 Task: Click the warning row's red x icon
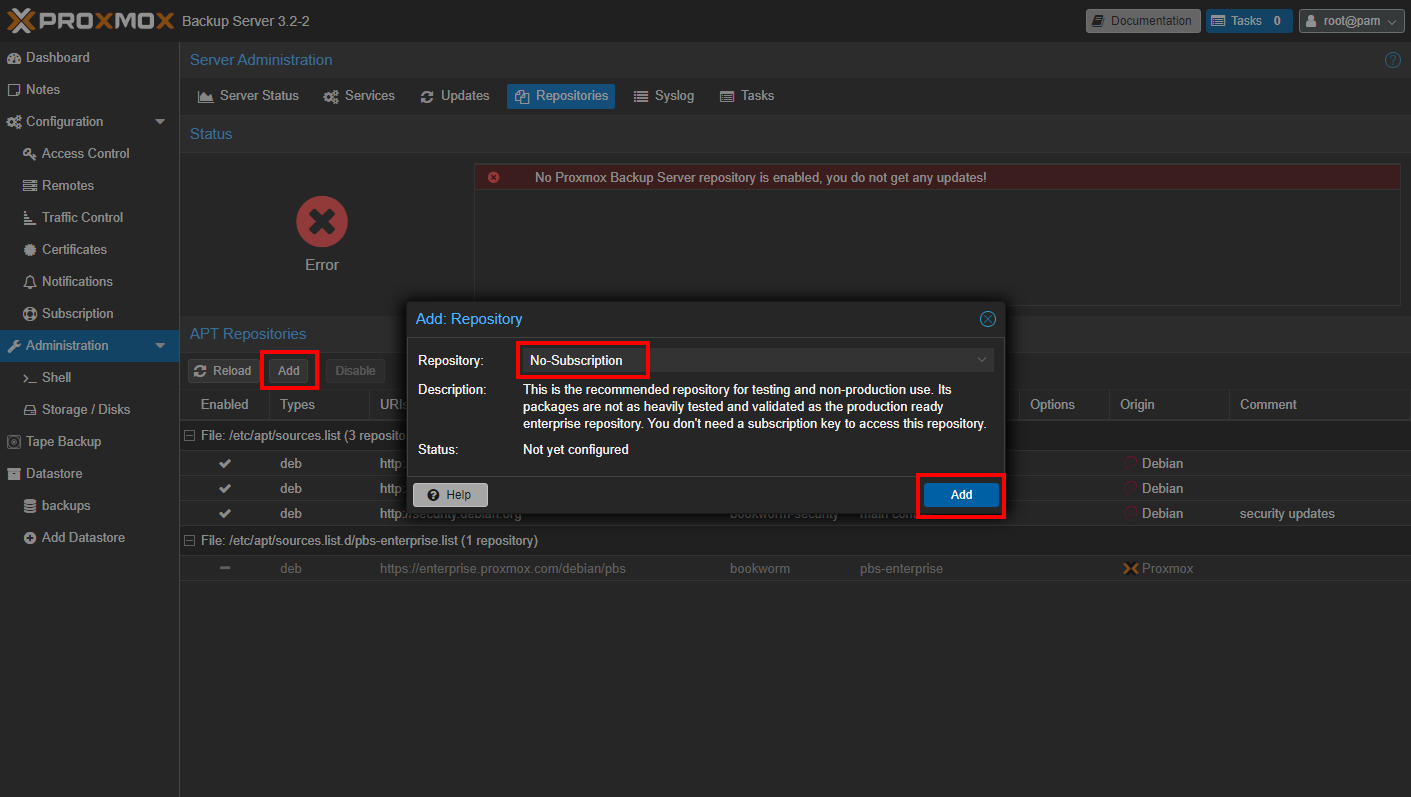[x=494, y=178]
